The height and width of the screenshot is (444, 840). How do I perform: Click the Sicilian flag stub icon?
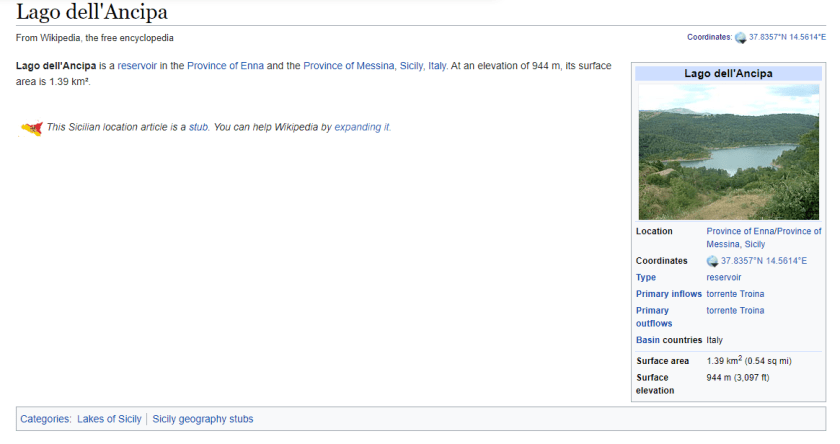click(x=31, y=128)
